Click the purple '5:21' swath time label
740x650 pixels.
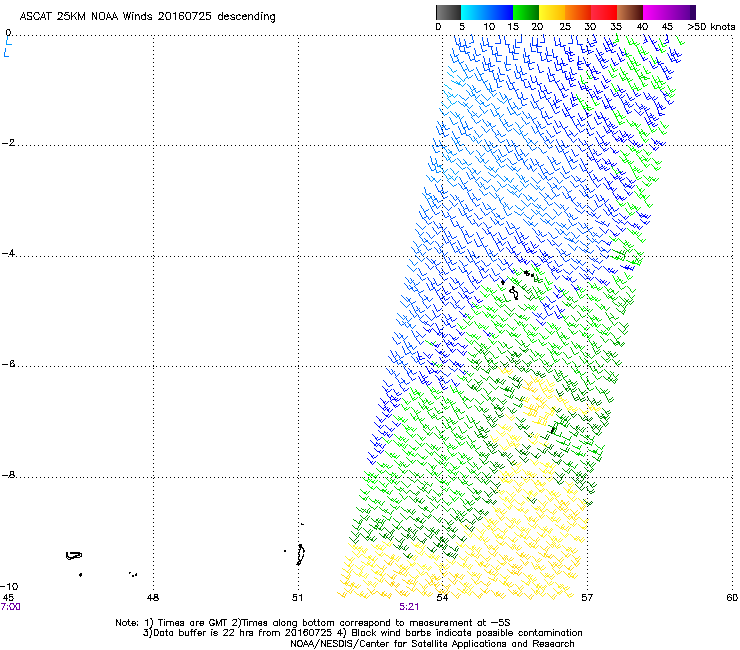coord(409,607)
